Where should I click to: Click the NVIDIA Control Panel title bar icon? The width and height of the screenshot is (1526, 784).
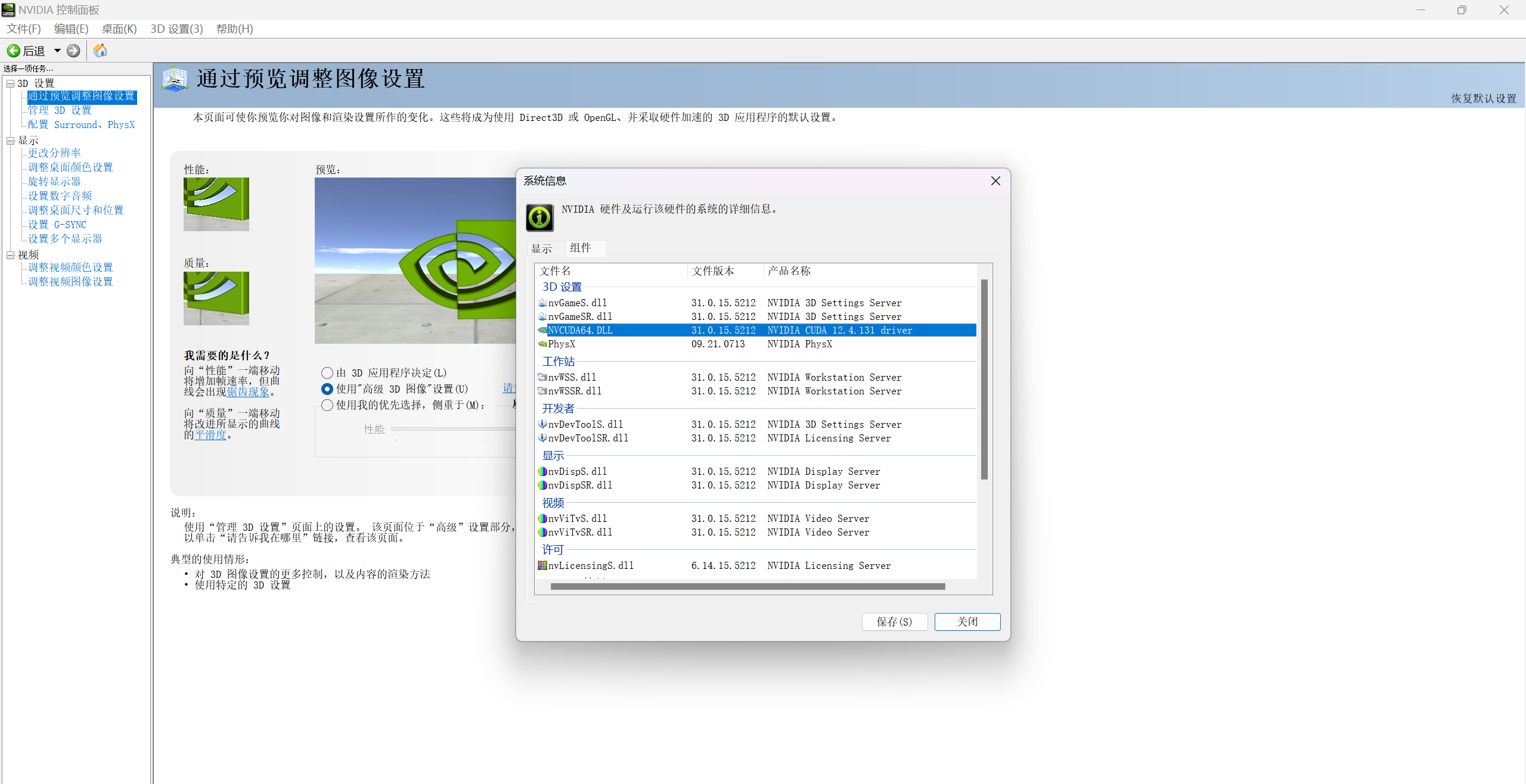point(8,10)
